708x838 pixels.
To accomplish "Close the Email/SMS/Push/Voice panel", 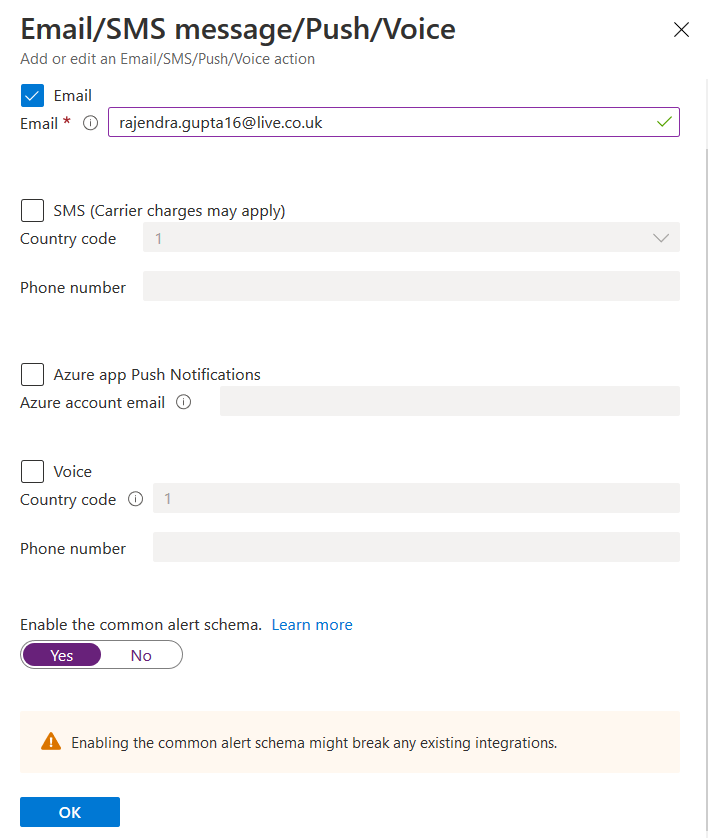I will (x=682, y=30).
